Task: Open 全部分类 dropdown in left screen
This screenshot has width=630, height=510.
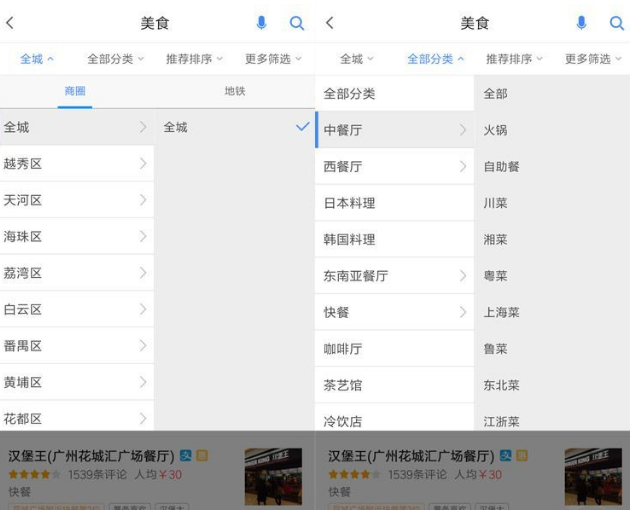Action: pyautogui.click(x=116, y=59)
